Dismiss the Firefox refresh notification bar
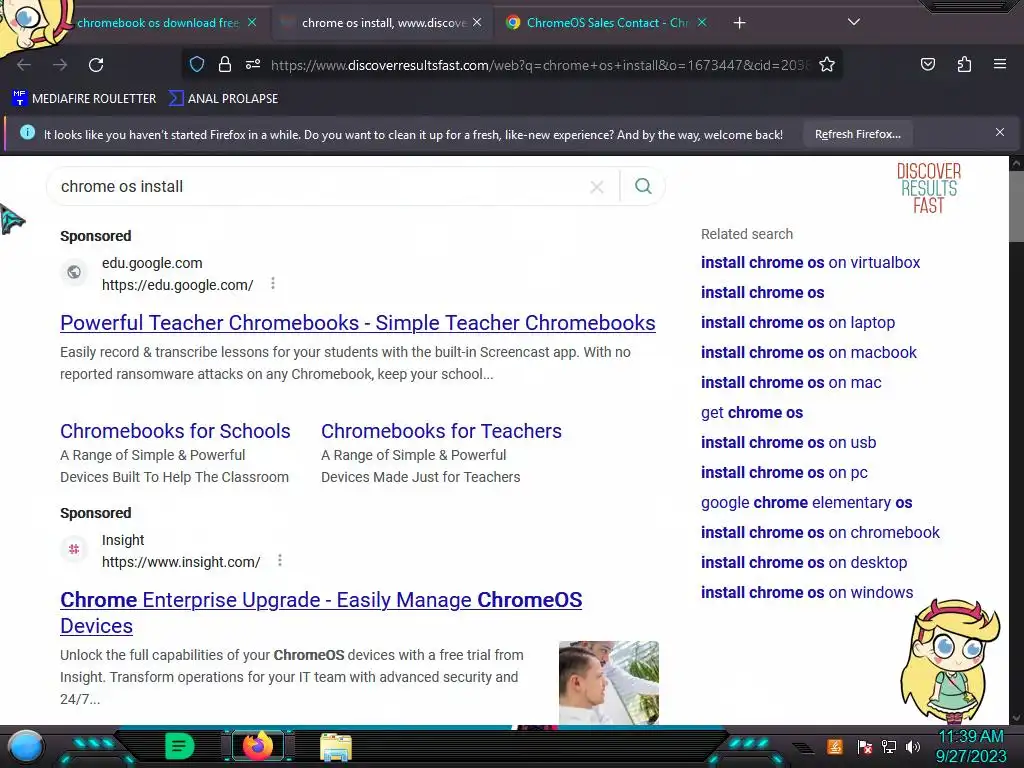1024x768 pixels. [1000, 132]
